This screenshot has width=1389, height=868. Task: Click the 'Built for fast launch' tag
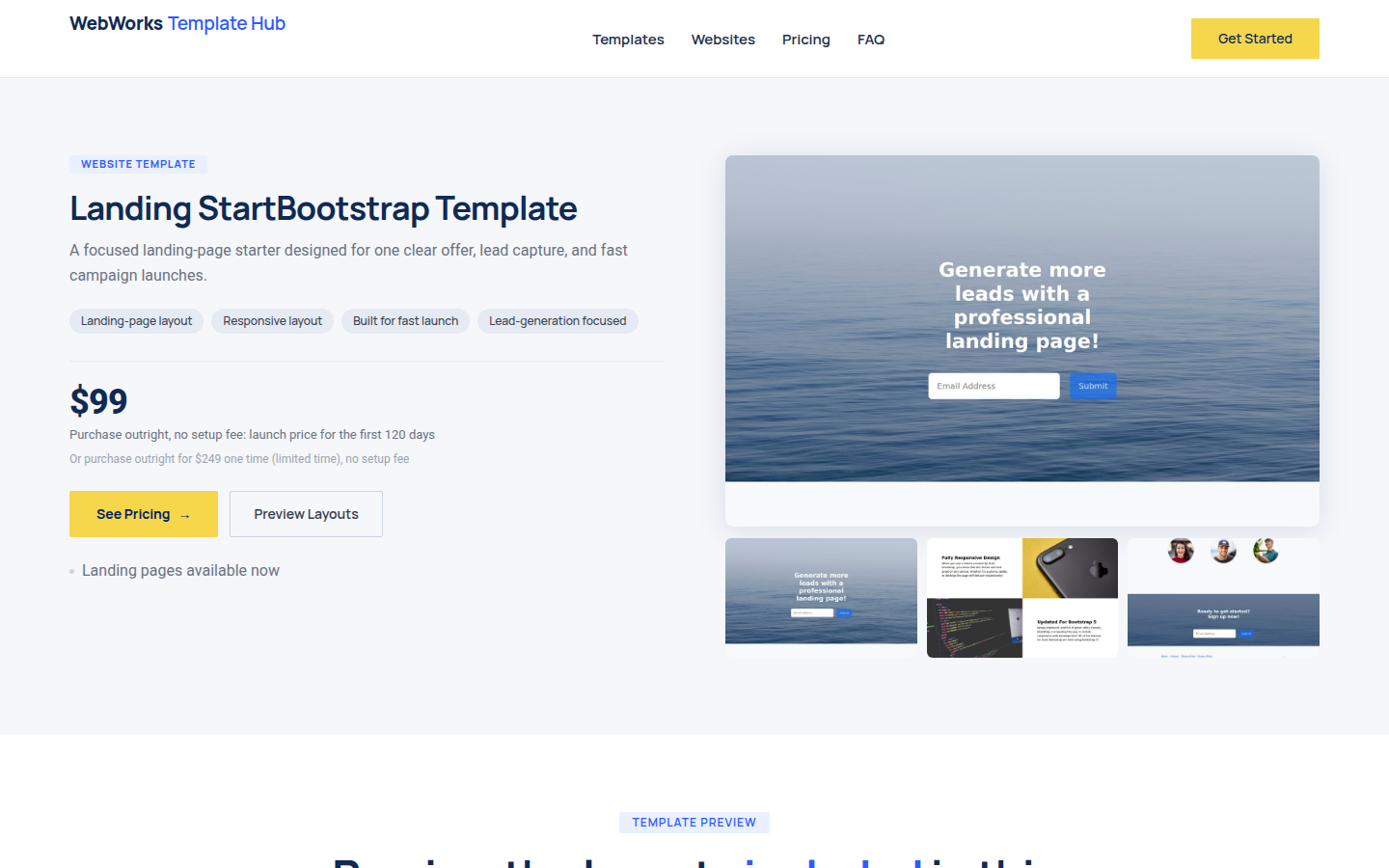click(405, 321)
